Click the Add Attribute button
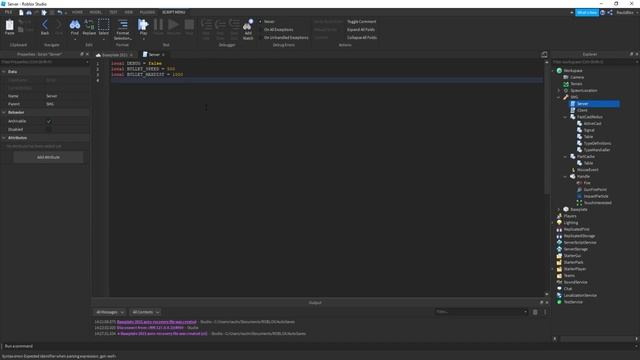640x360 pixels. [48, 157]
